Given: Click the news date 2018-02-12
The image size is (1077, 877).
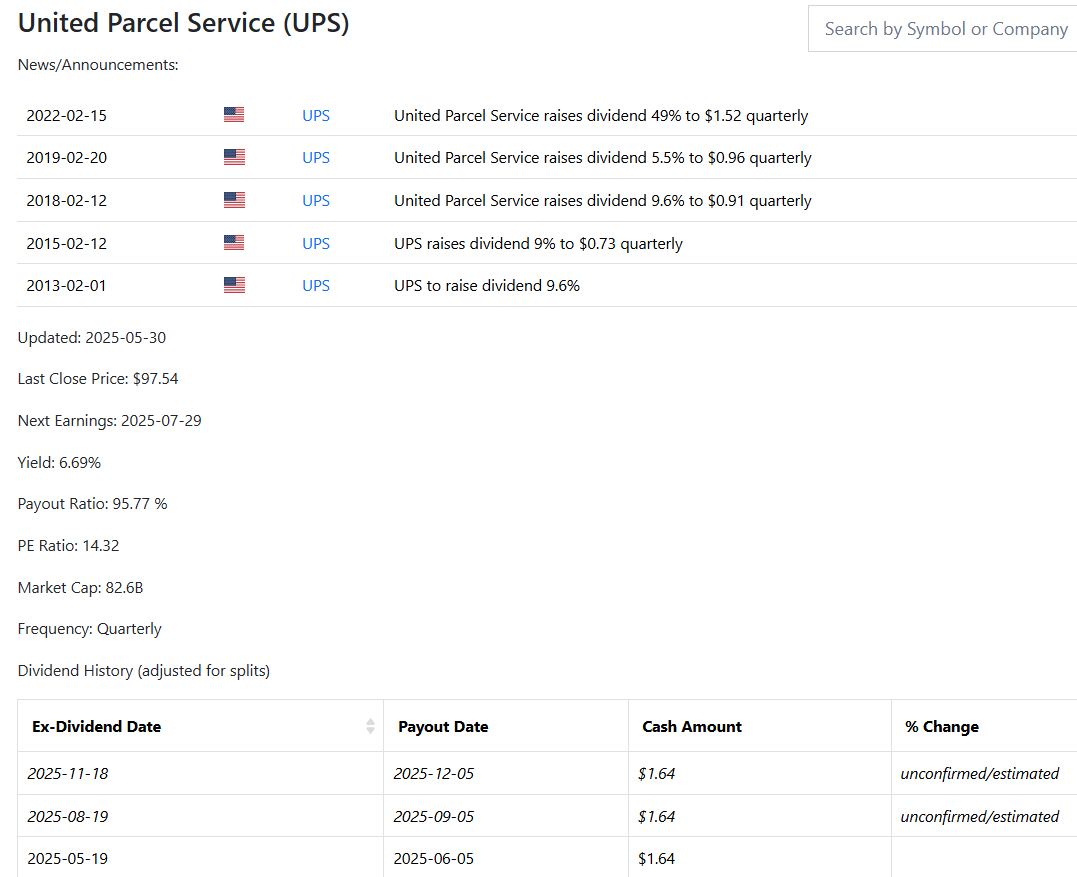Looking at the screenshot, I should (x=67, y=201).
